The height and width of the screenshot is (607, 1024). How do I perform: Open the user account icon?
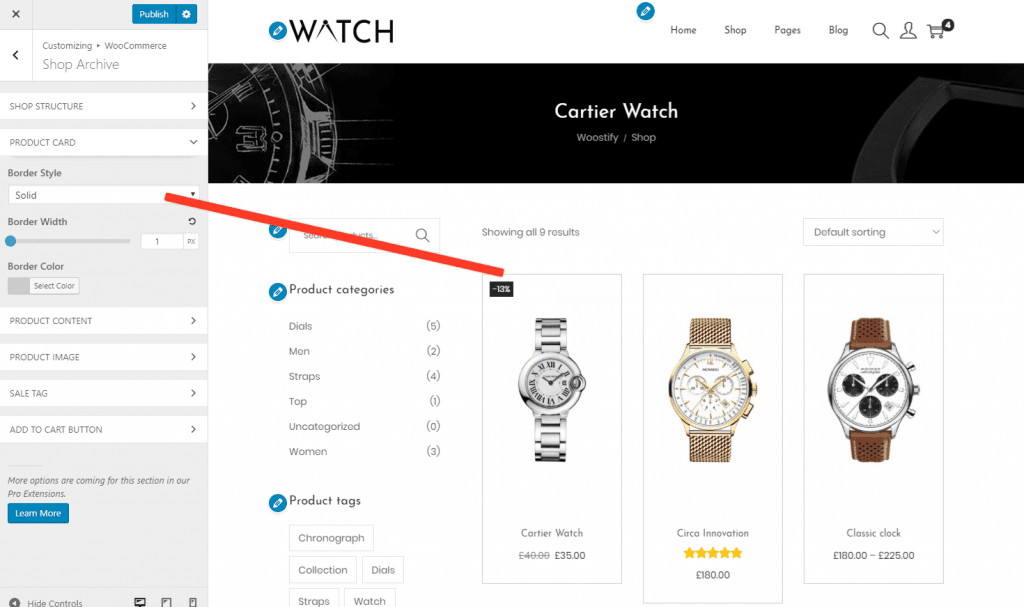908,31
